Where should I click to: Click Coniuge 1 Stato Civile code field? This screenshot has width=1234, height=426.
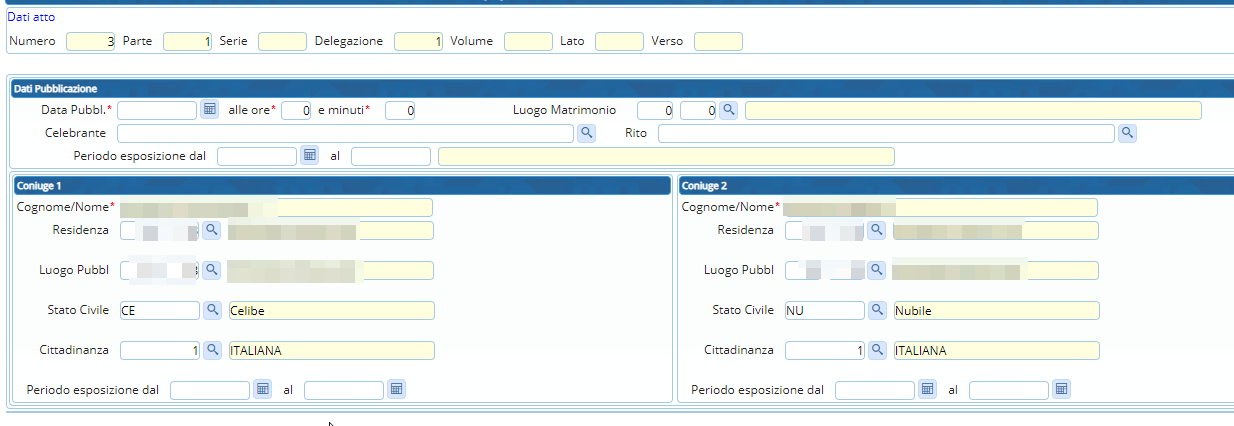click(159, 310)
